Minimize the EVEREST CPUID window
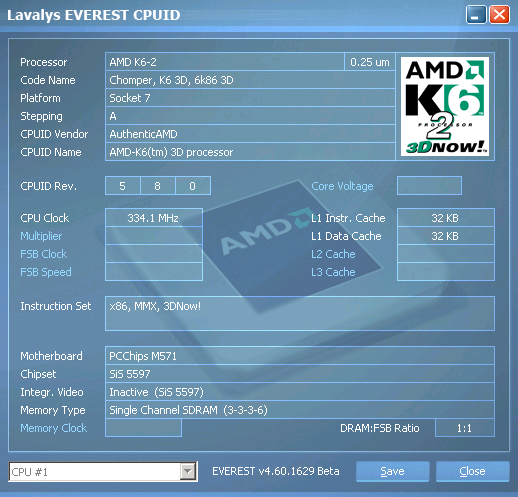The image size is (518, 497). coord(476,15)
